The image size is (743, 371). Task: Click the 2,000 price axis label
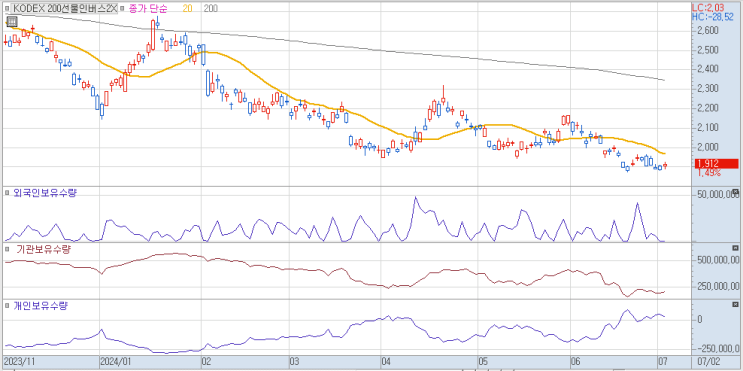tap(708, 147)
